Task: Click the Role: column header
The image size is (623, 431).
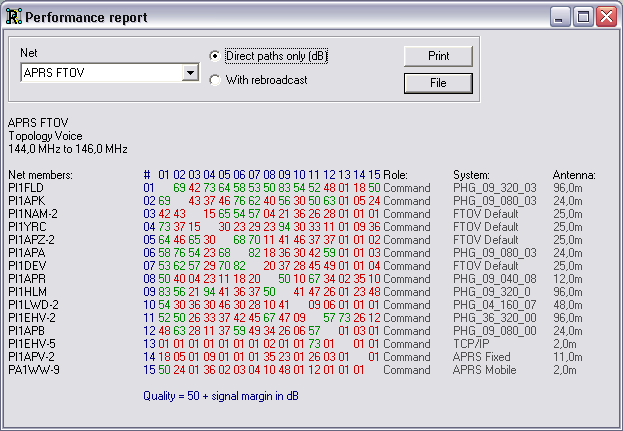Action: (395, 175)
